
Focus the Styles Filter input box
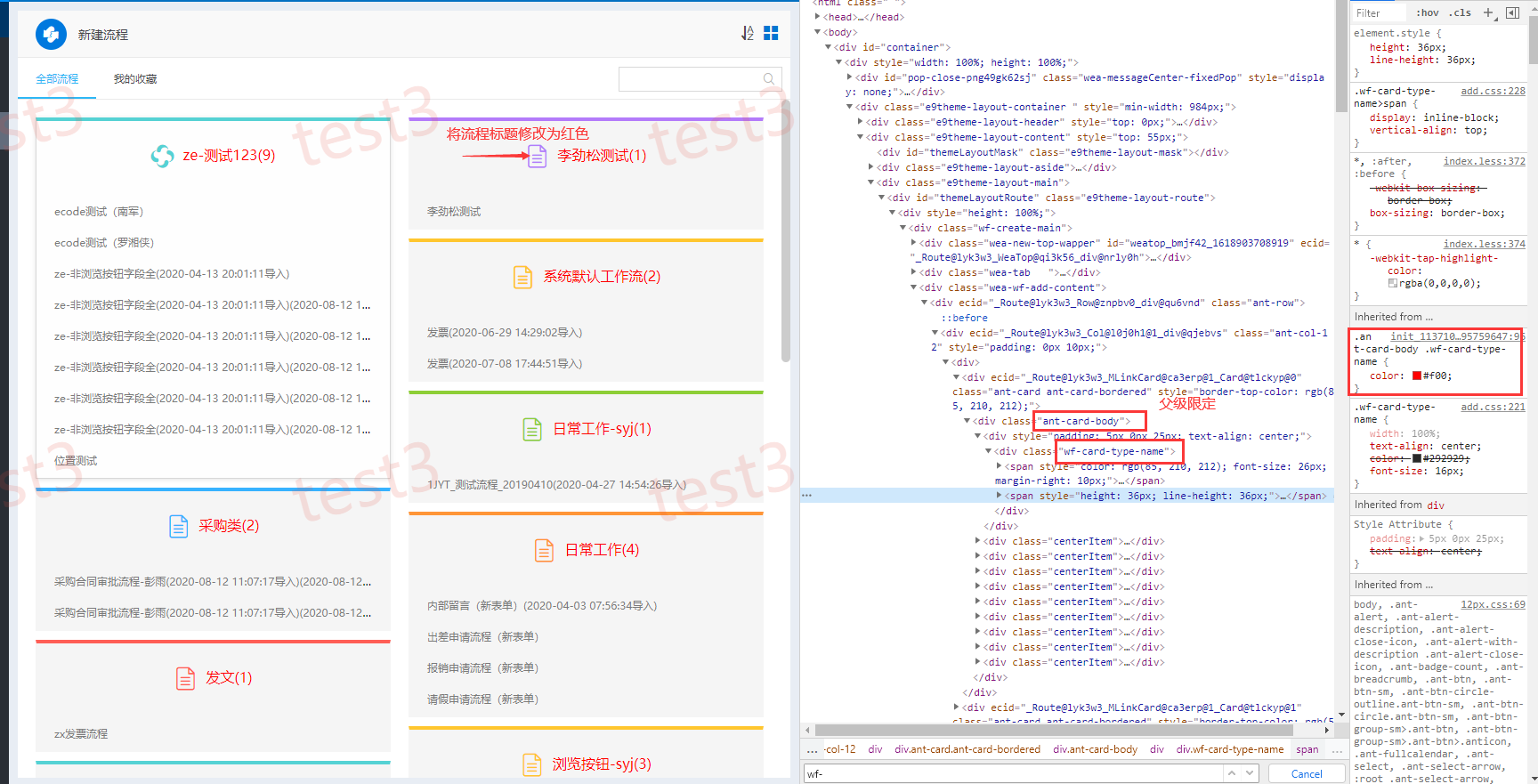coord(1378,12)
